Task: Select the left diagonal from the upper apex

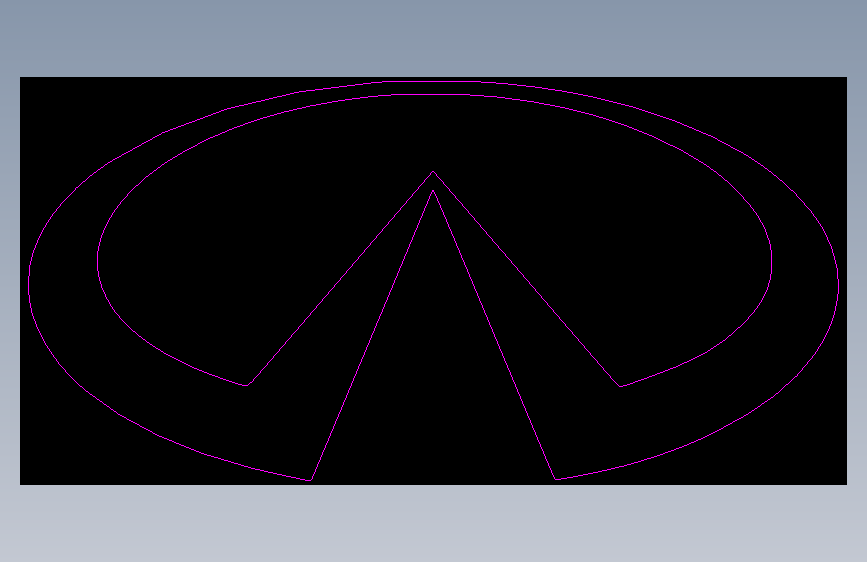Action: click(x=341, y=278)
